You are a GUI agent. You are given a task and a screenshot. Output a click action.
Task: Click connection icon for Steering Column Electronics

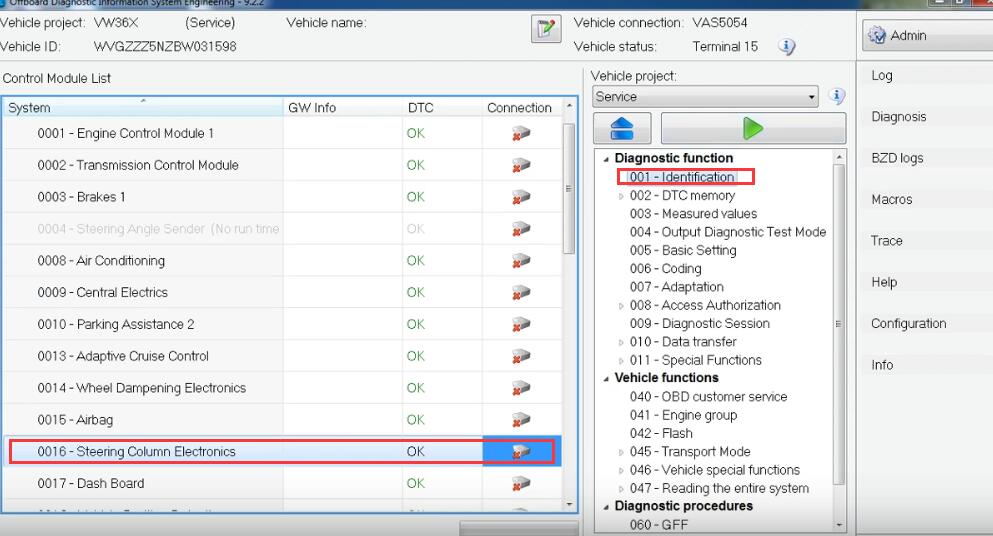point(521,452)
